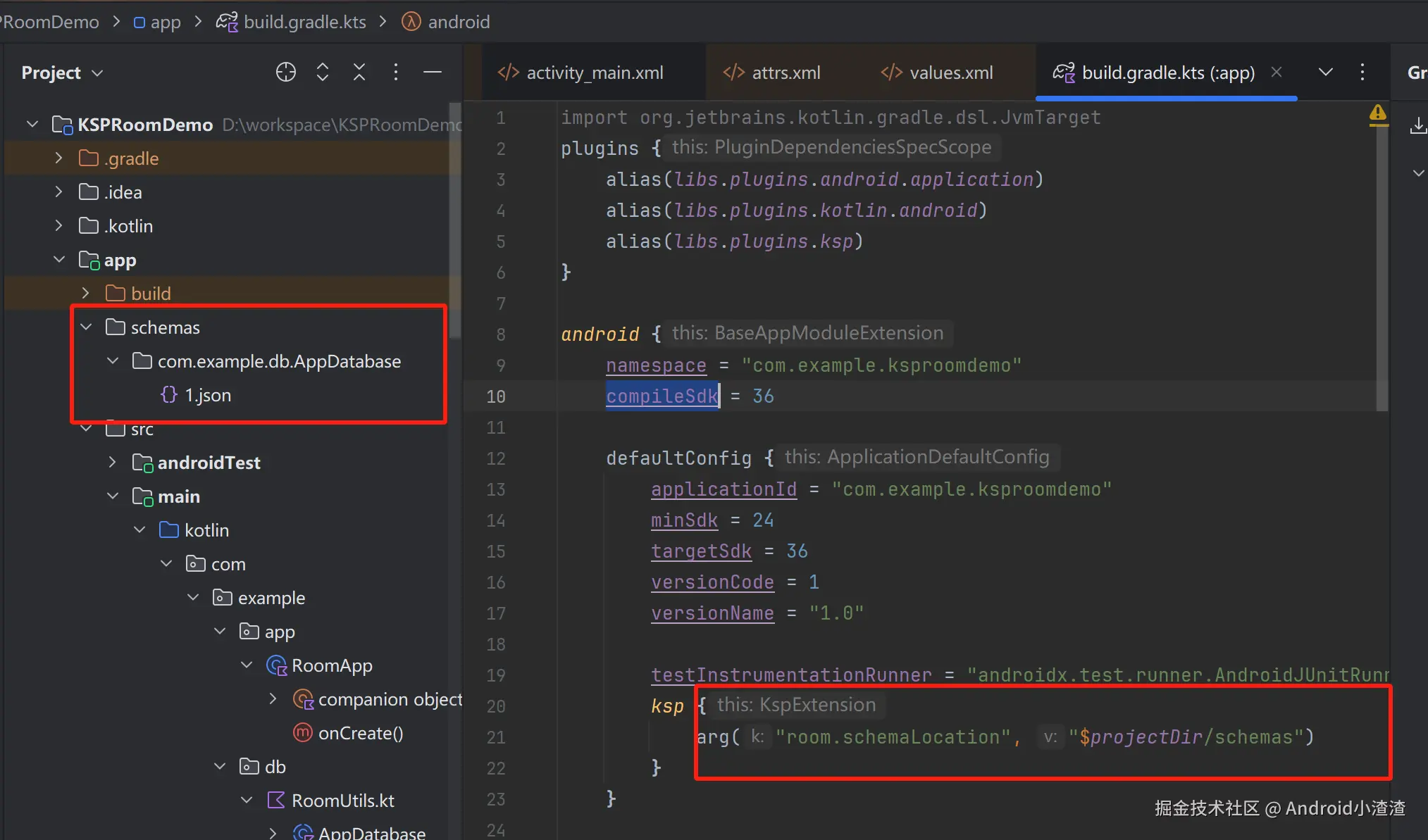
Task: Select the 1.json schema file
Action: (x=207, y=395)
